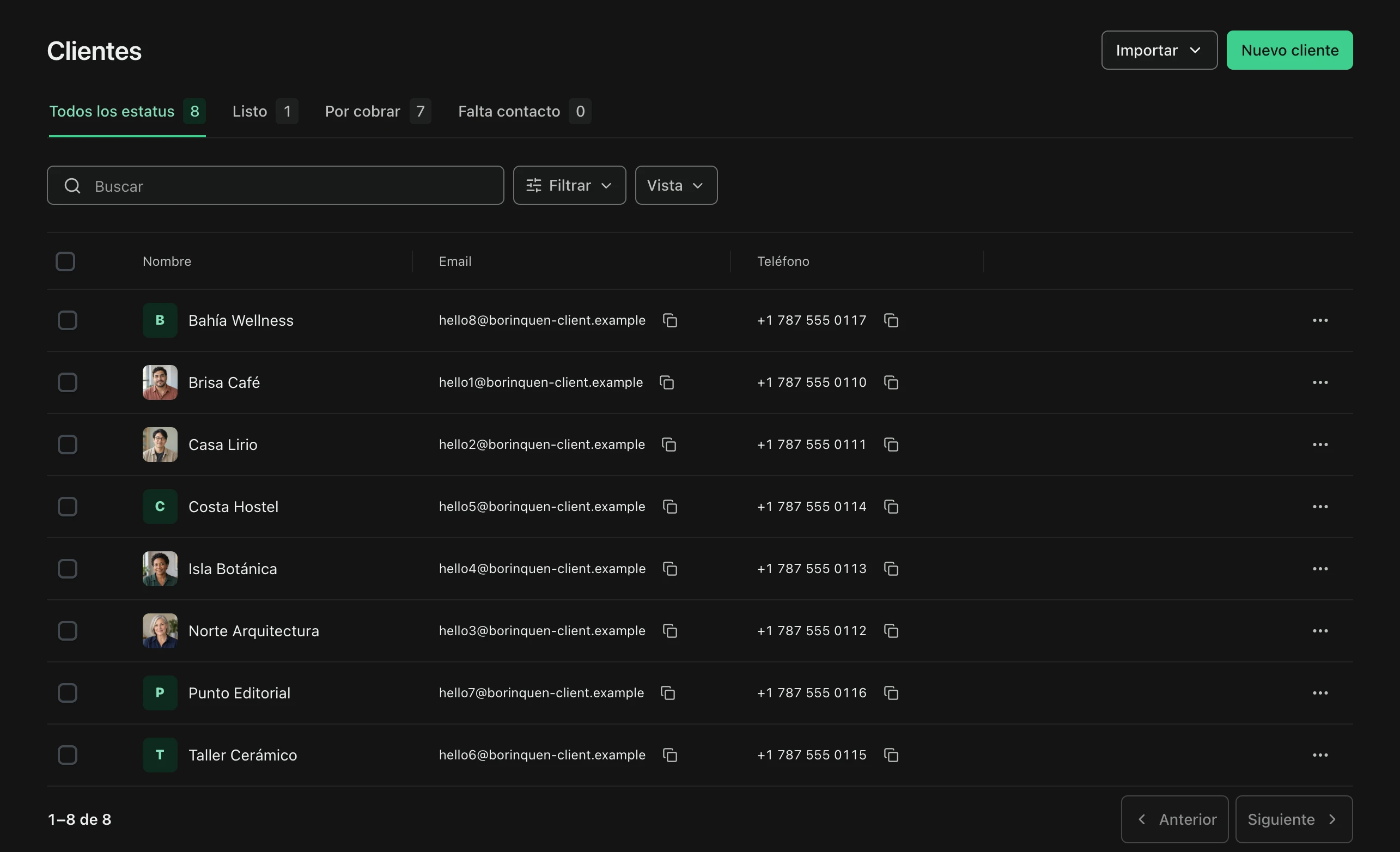1400x852 pixels.
Task: Click the Brisa Café avatar photo
Action: click(x=160, y=382)
